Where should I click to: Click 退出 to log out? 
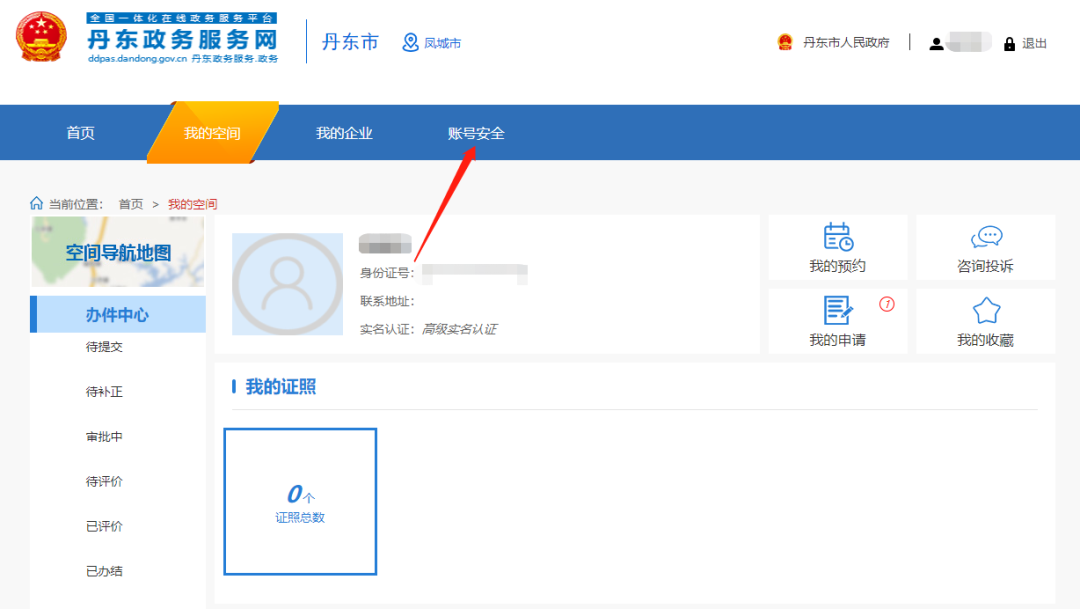[x=1033, y=43]
